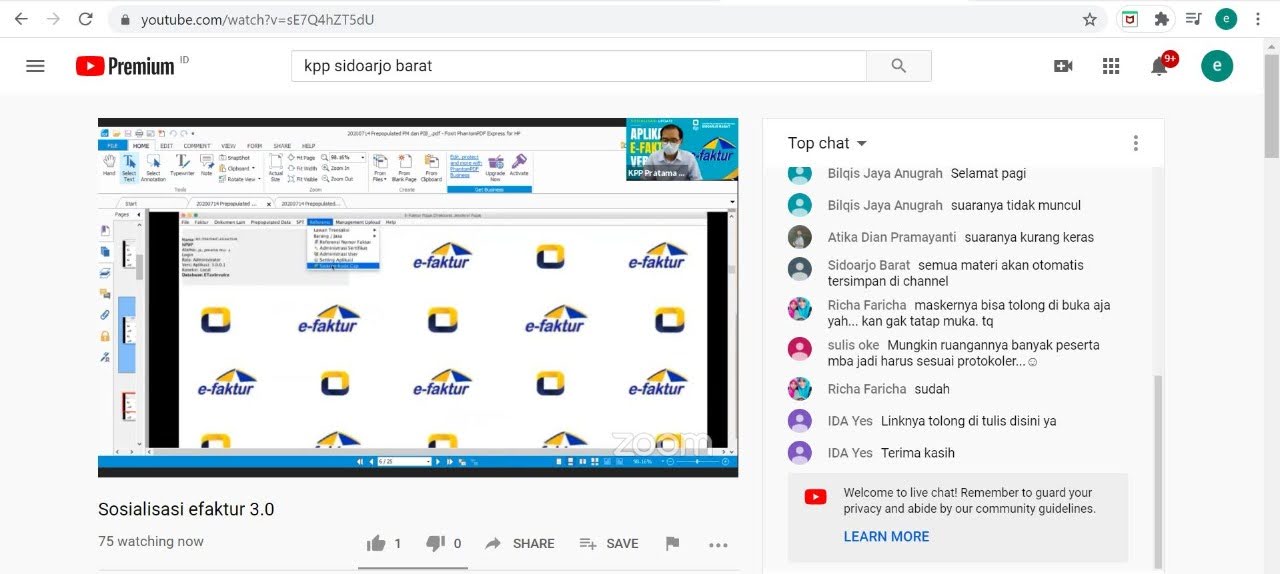Report the video with flag icon
The width and height of the screenshot is (1280, 574).
672,543
